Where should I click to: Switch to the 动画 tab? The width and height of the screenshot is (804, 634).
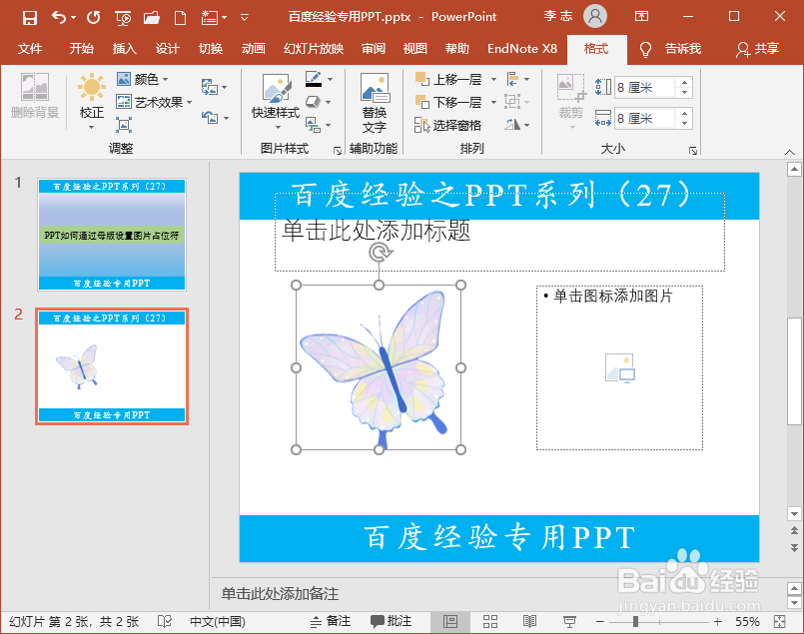pos(254,49)
